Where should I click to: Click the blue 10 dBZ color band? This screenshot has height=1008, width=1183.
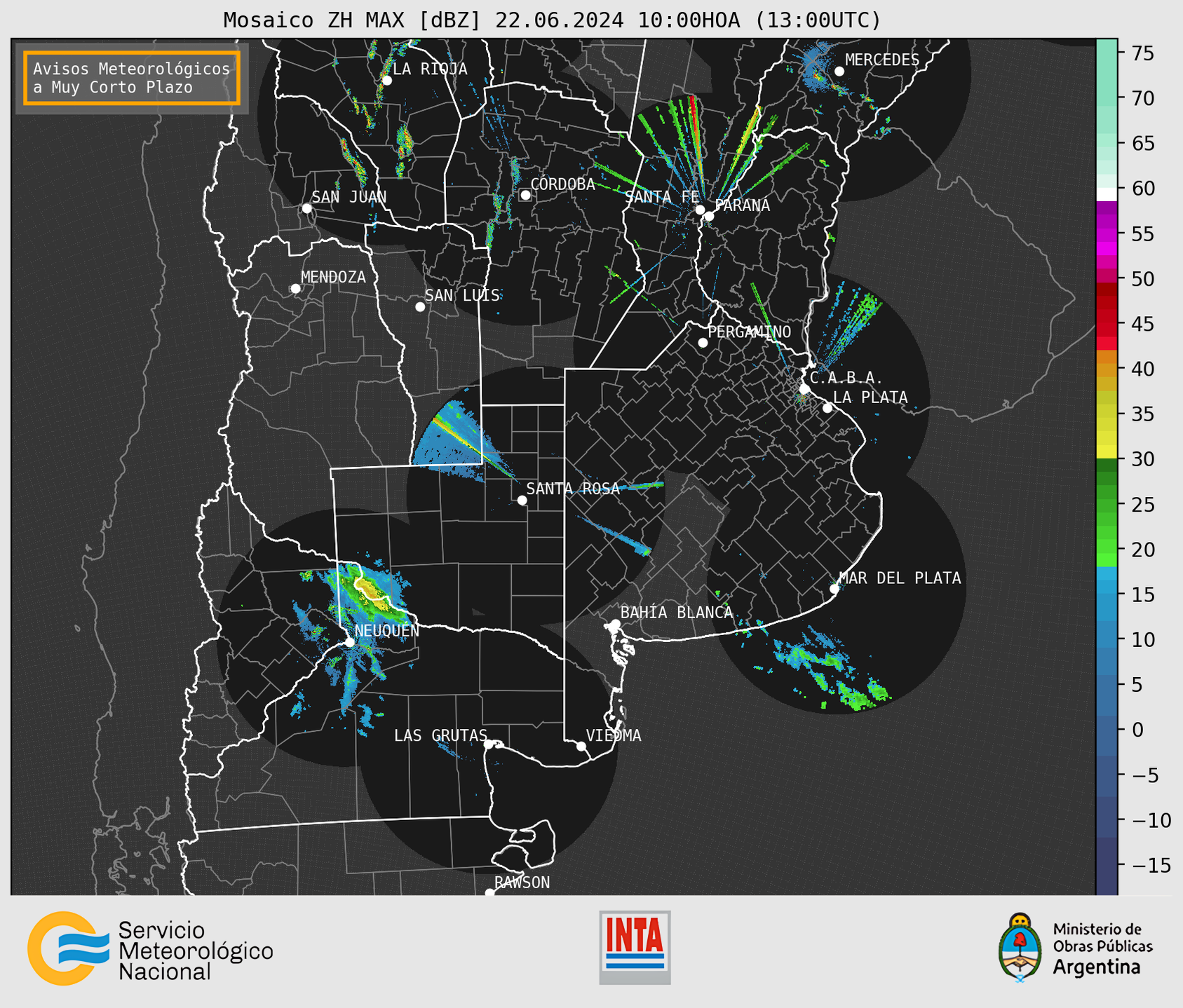[x=1107, y=639]
